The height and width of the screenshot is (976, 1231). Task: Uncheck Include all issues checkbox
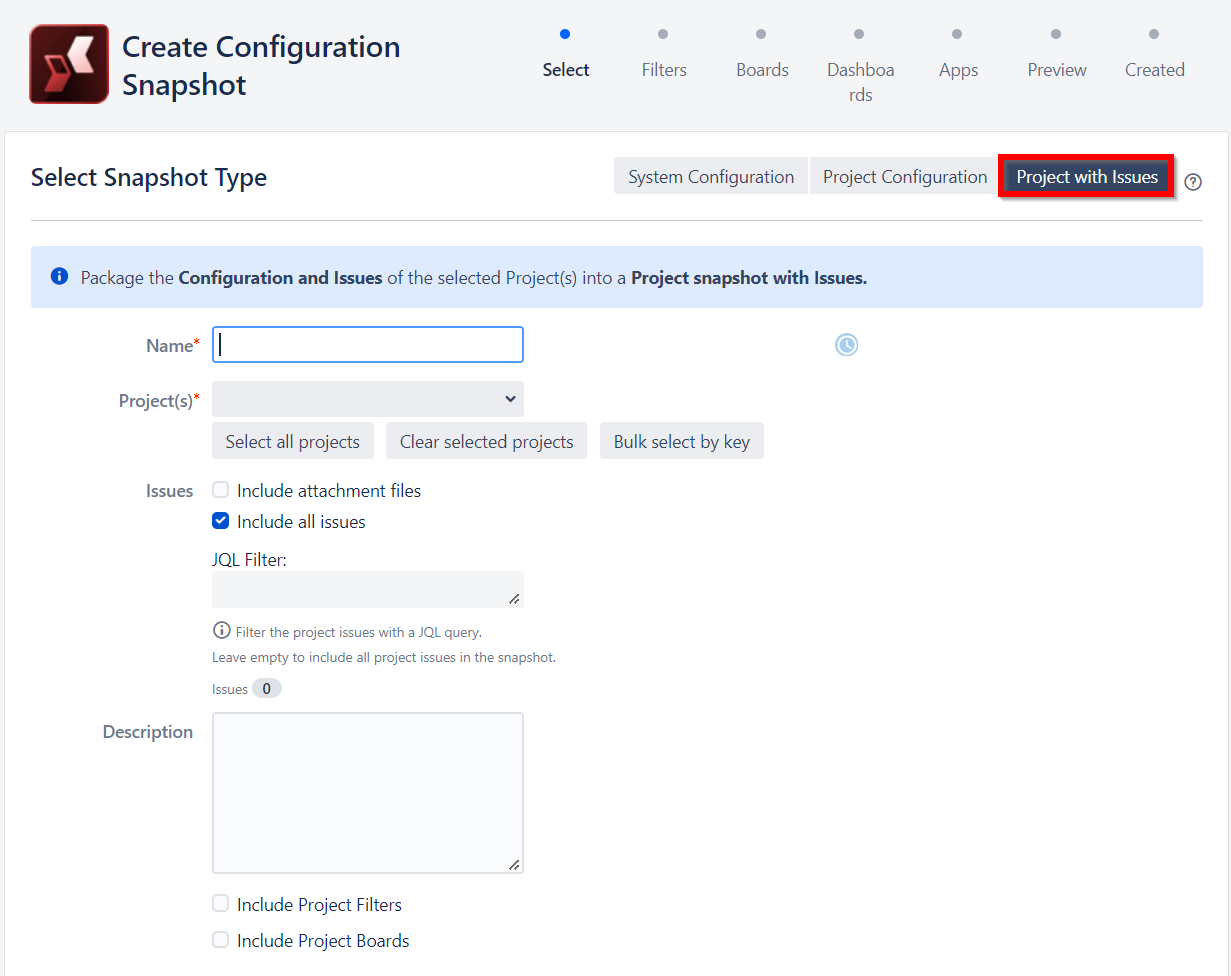(221, 521)
